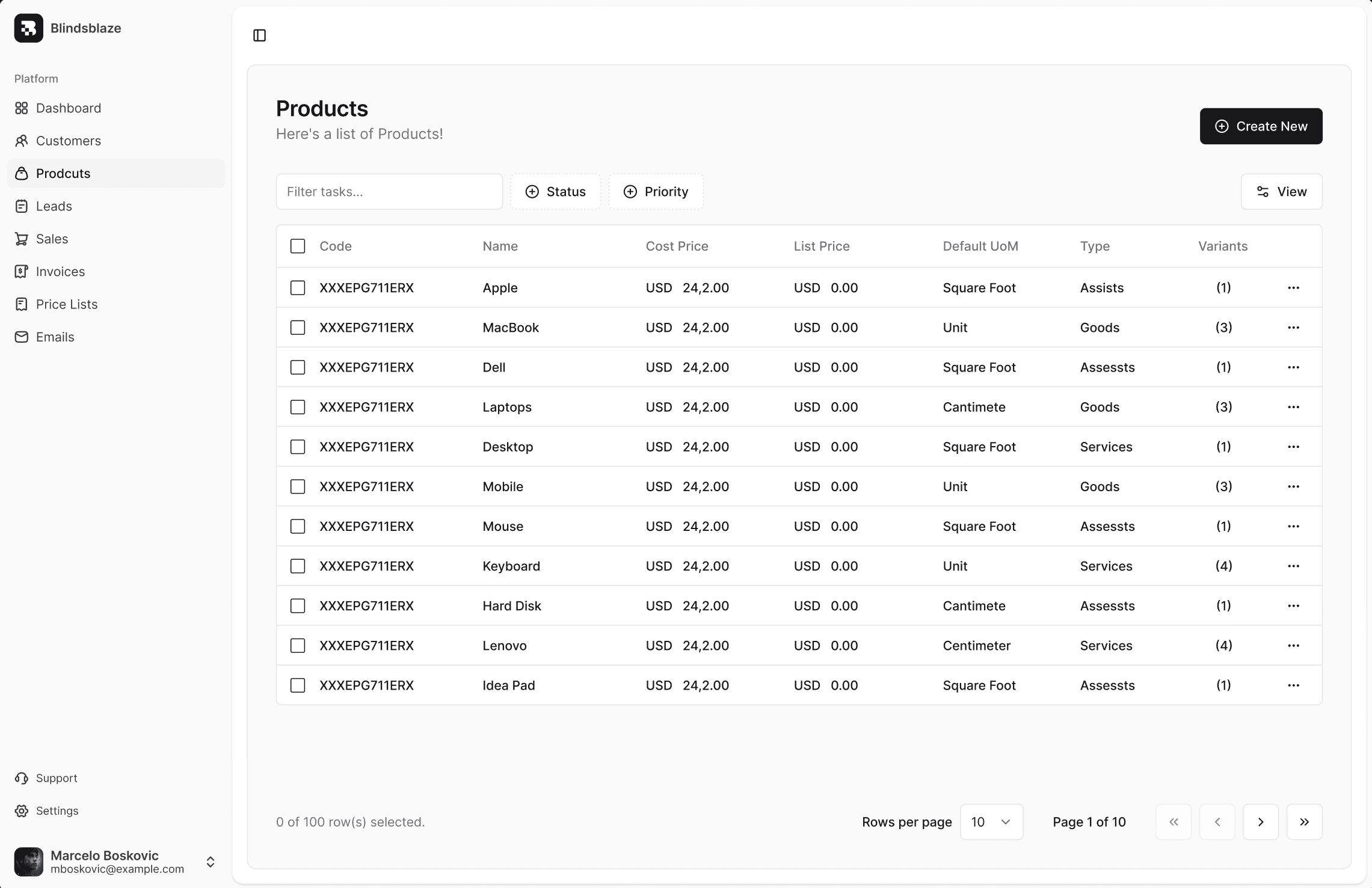The height and width of the screenshot is (888, 1372).
Task: Click the Hard Disk row checkbox
Action: (298, 605)
